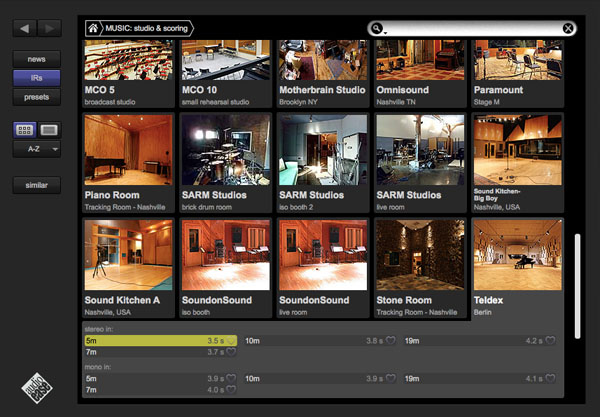Open the home icon in breadcrumb
The image size is (600, 417).
[93, 28]
